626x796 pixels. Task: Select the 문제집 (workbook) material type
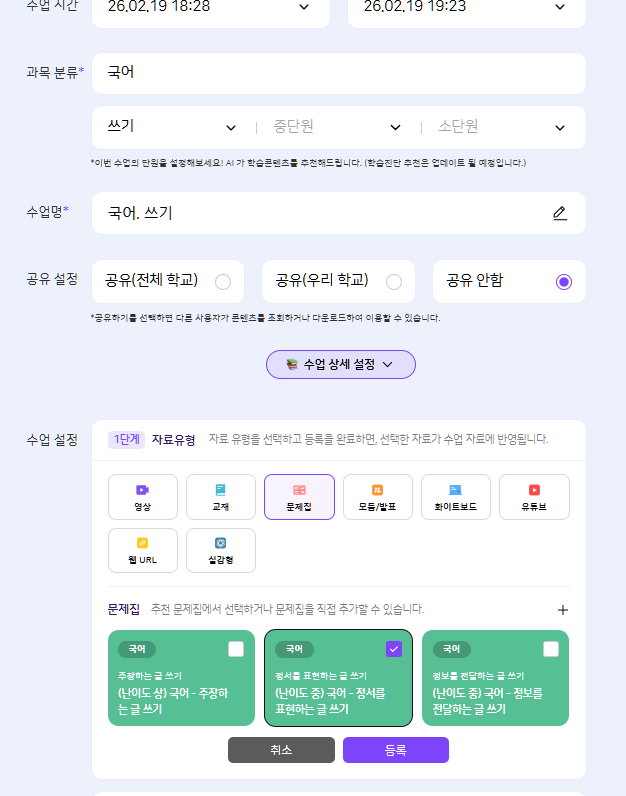(299, 497)
